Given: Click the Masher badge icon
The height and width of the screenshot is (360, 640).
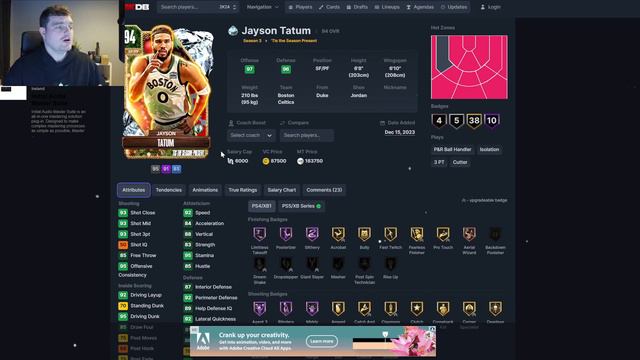Looking at the screenshot, I should click(x=338, y=264).
